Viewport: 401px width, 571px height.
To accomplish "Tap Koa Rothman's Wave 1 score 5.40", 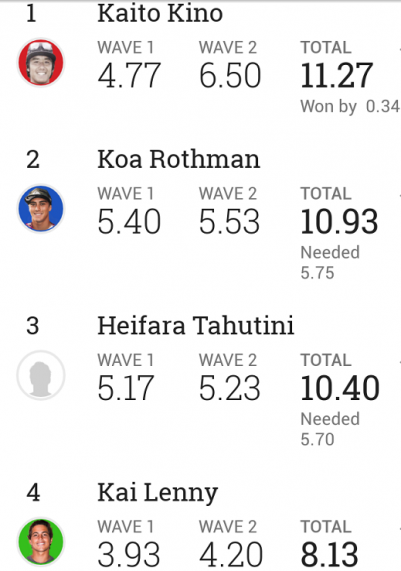I will 129,221.
